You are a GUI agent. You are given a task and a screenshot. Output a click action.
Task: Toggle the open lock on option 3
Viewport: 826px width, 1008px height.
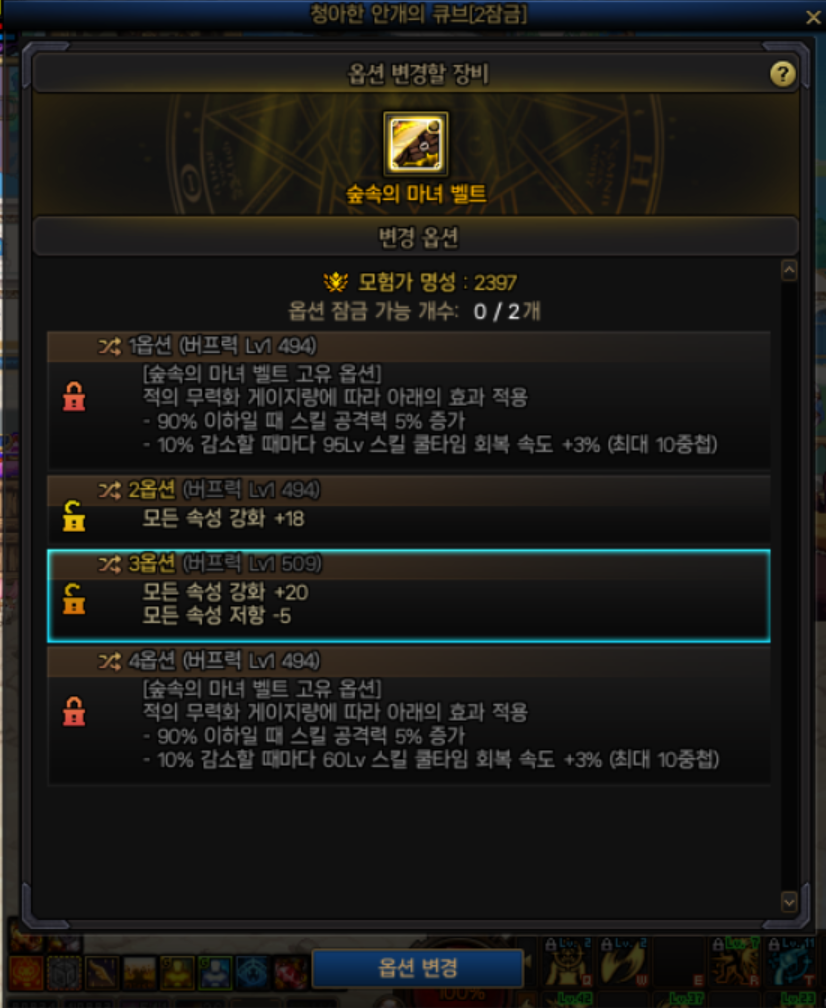coord(74,598)
